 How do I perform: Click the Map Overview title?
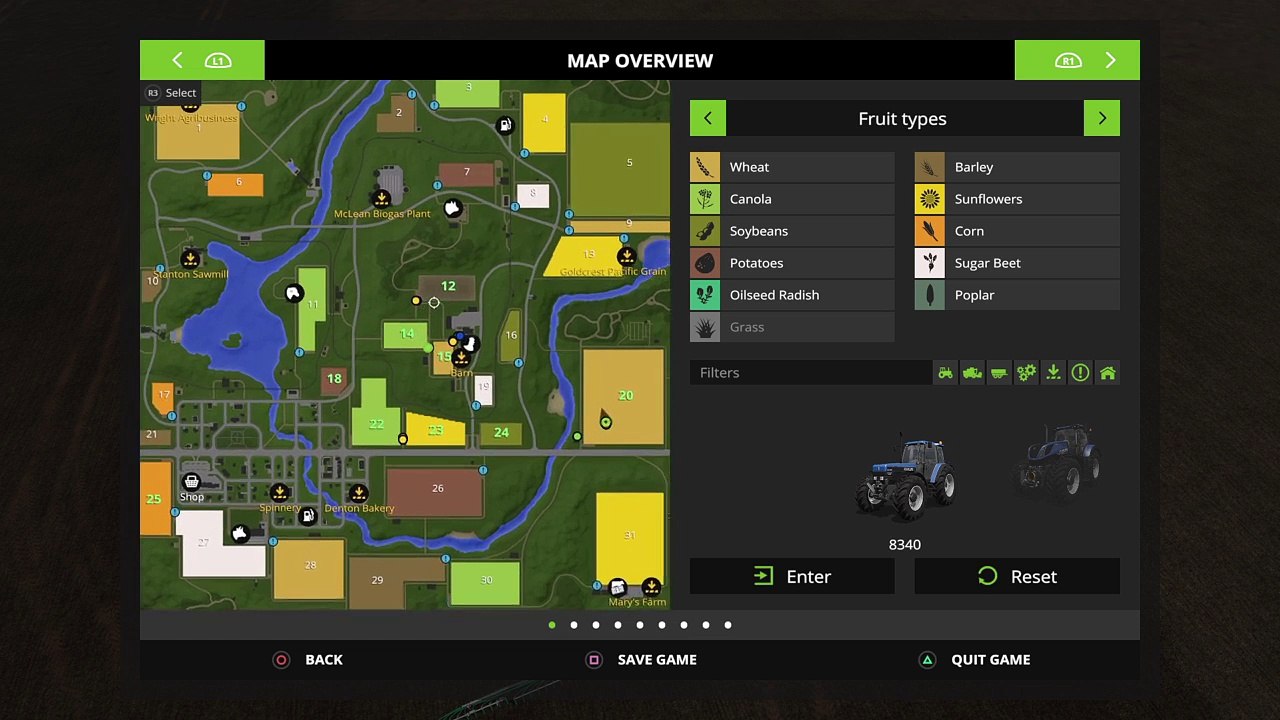coord(640,61)
